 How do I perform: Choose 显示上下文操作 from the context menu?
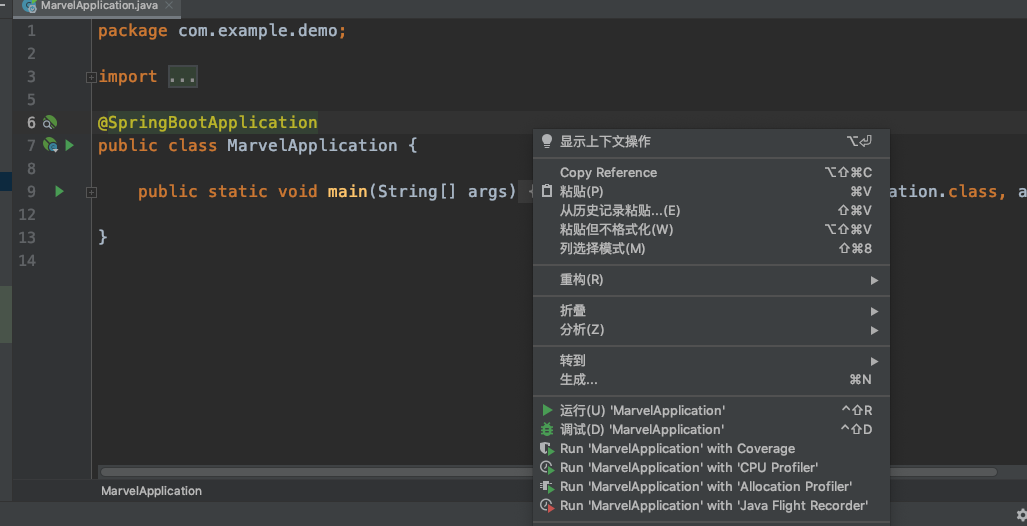pyautogui.click(x=711, y=141)
